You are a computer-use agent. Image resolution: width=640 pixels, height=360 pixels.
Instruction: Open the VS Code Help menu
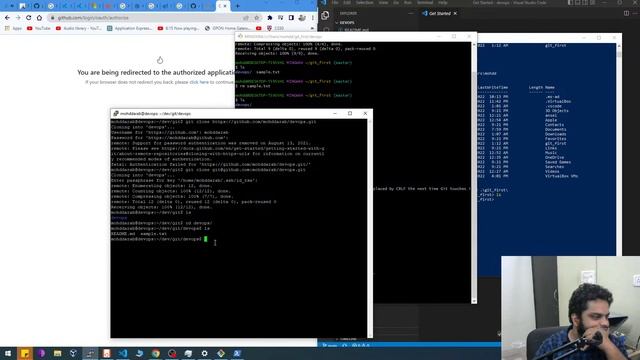click(x=443, y=2)
